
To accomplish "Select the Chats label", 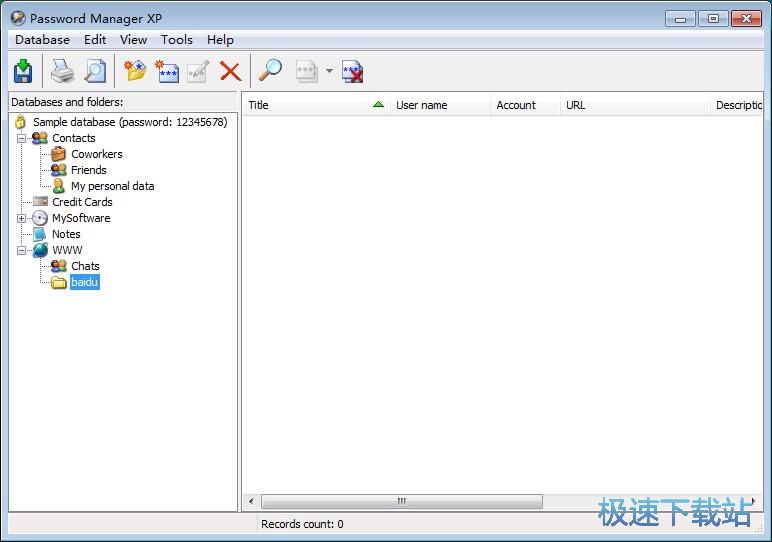I will click(x=85, y=266).
